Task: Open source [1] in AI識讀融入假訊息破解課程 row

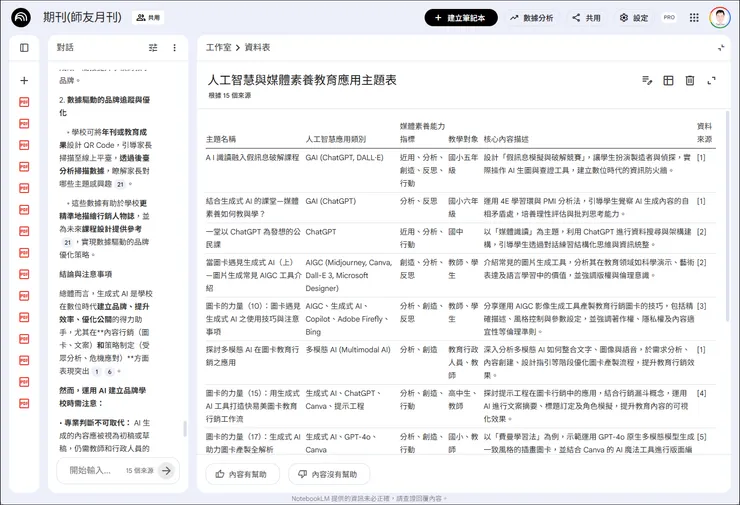Action: pyautogui.click(x=701, y=158)
